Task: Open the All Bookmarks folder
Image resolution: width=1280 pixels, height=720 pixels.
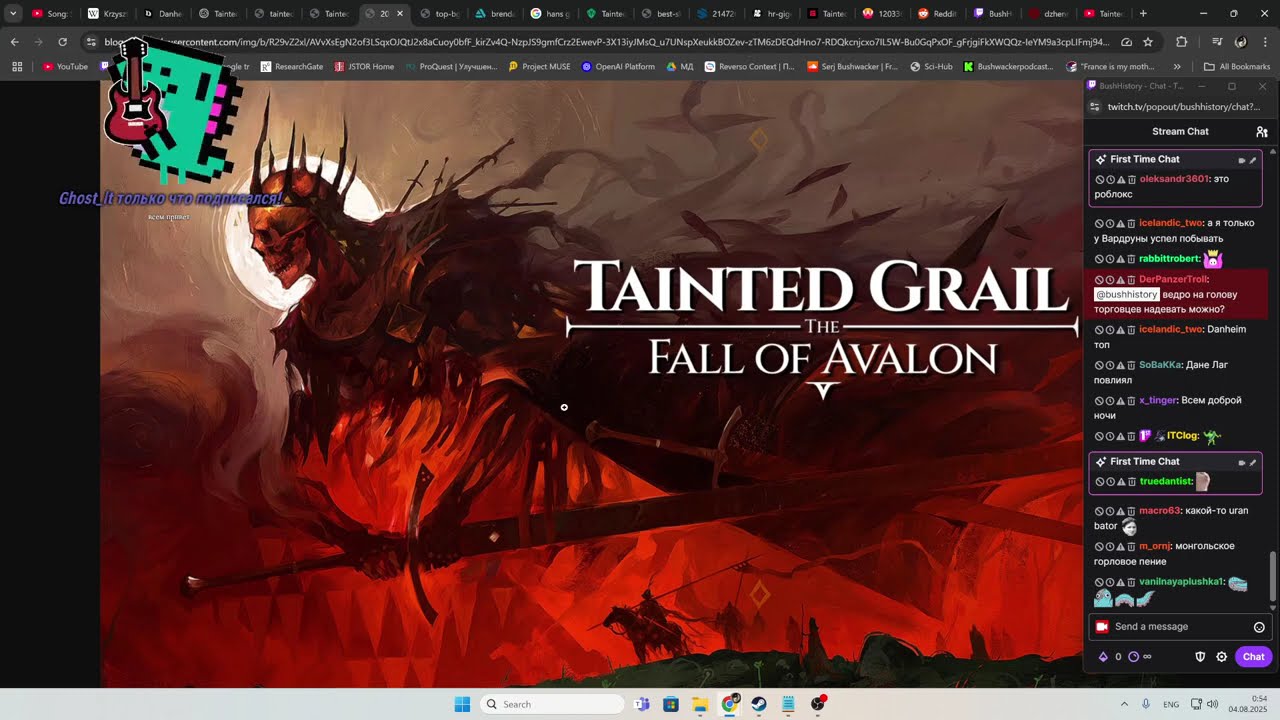Action: pyautogui.click(x=1237, y=67)
